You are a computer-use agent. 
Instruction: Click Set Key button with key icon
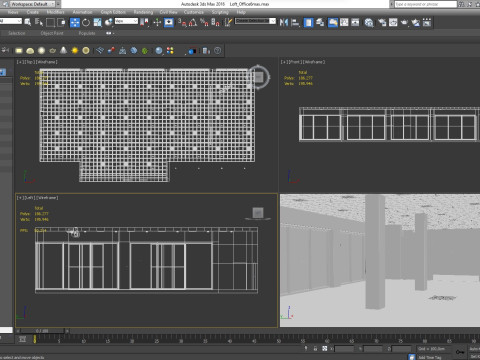point(460,352)
